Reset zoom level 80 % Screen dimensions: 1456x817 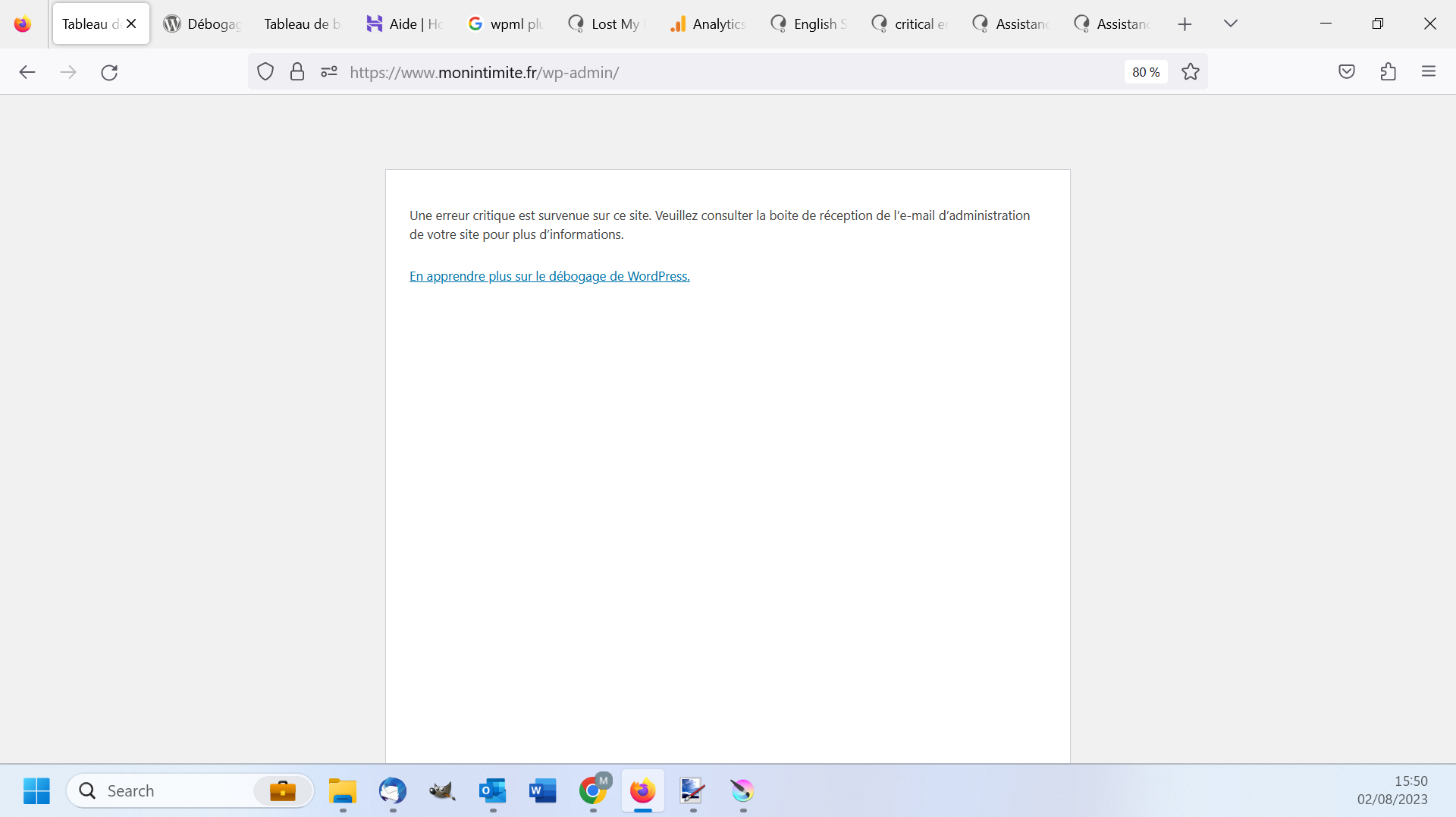(x=1146, y=72)
